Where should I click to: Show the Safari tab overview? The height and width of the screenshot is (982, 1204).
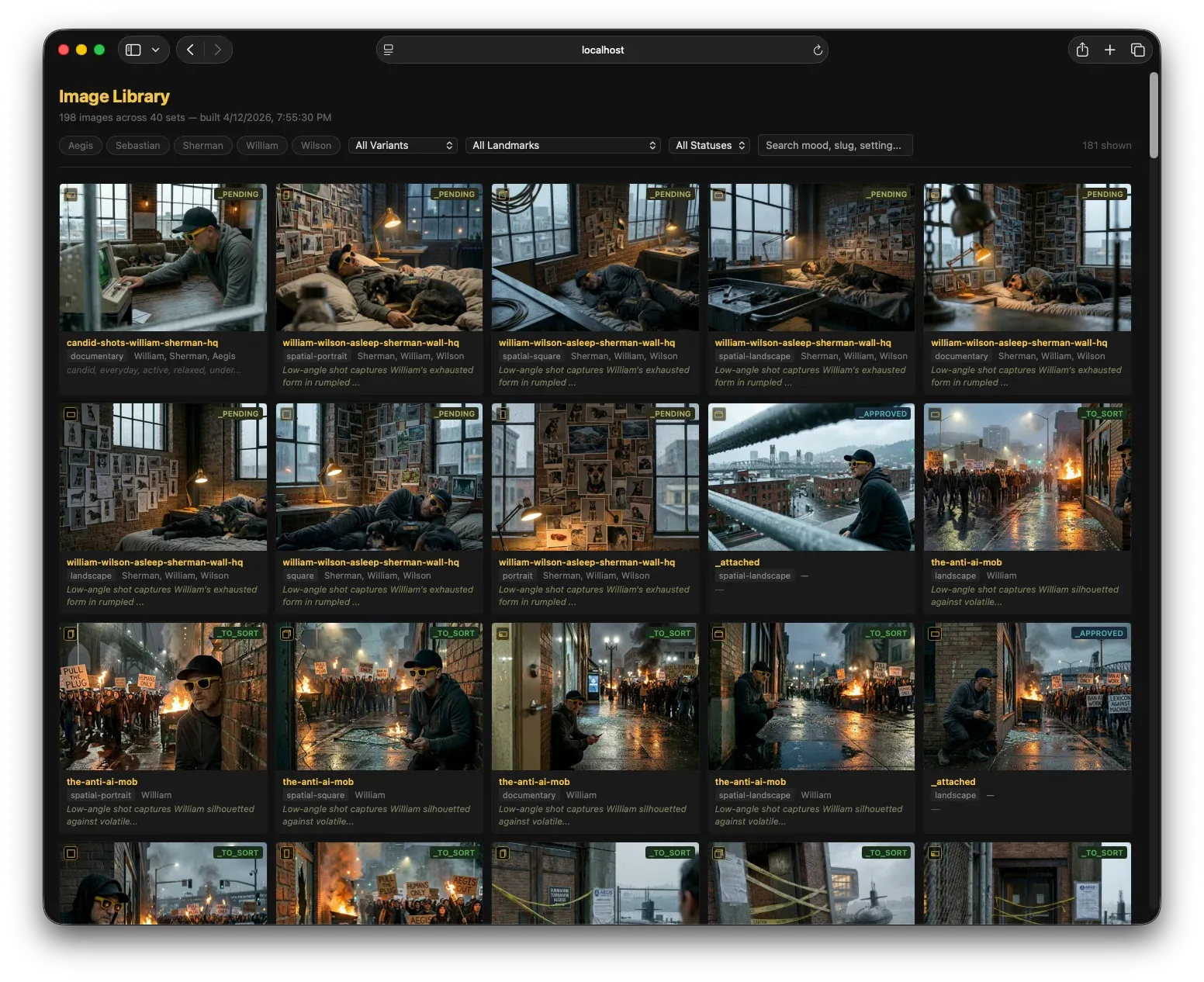1138,50
